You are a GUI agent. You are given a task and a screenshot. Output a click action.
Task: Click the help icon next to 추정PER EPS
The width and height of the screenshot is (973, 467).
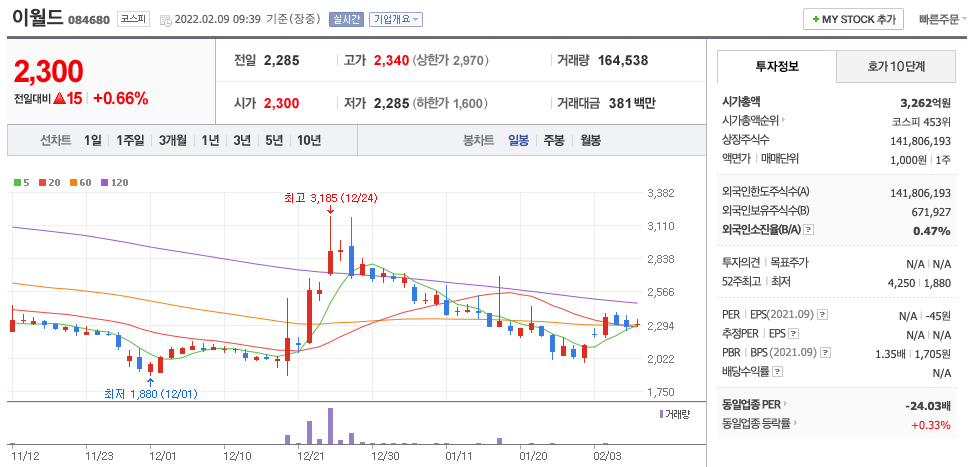[794, 334]
